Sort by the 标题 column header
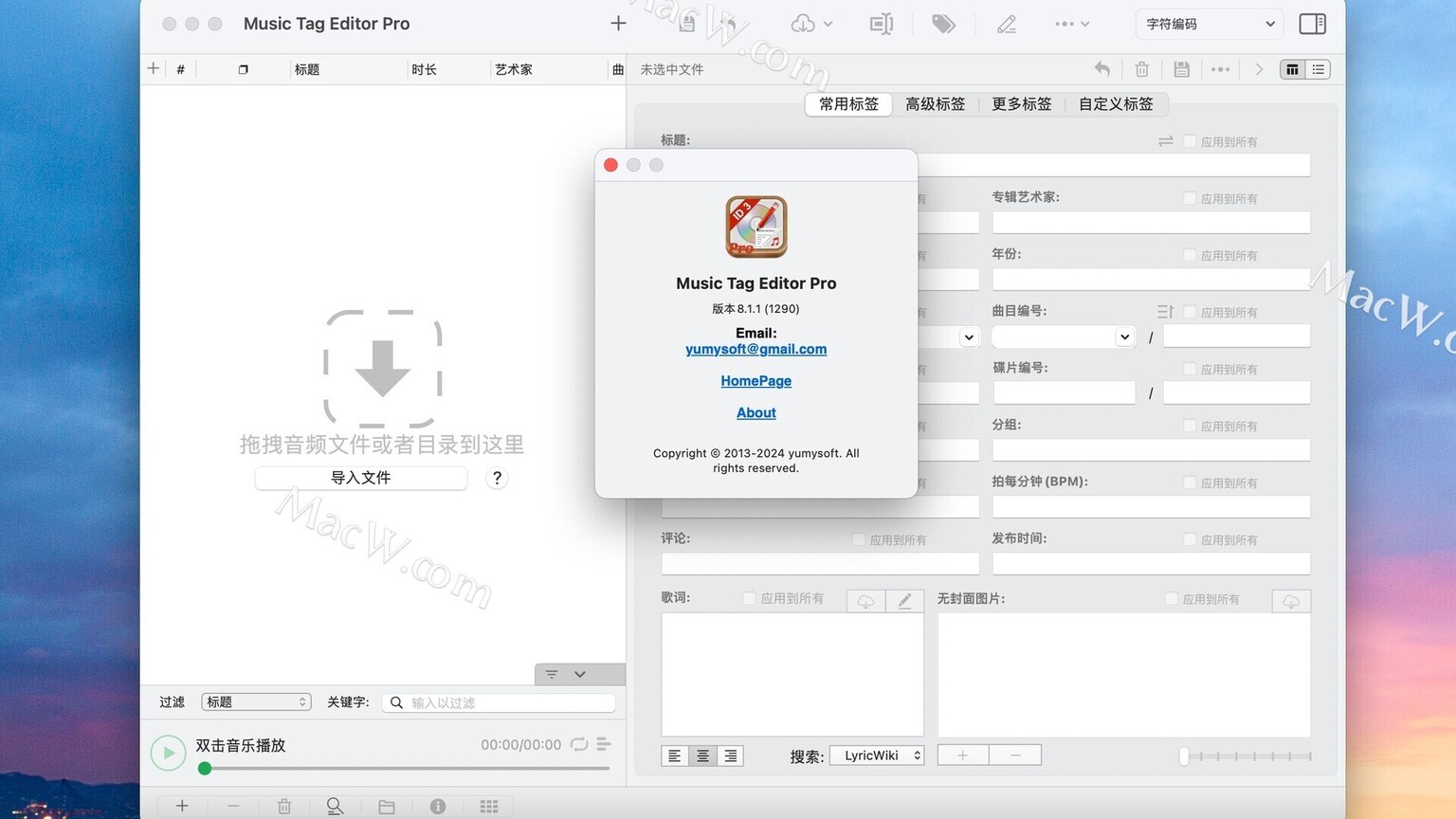The height and width of the screenshot is (819, 1456). [348, 69]
